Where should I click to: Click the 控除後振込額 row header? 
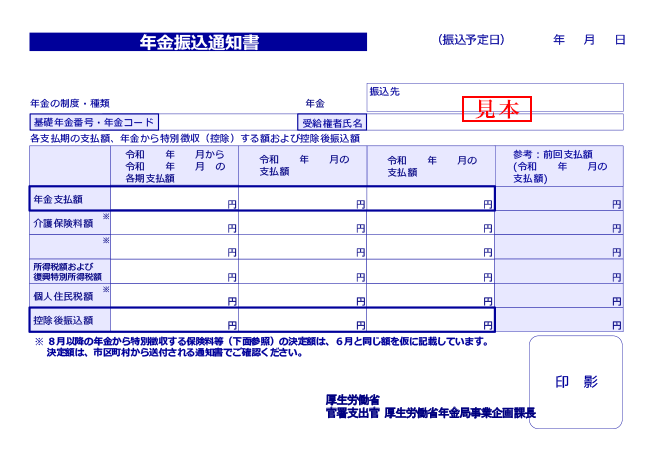70,320
